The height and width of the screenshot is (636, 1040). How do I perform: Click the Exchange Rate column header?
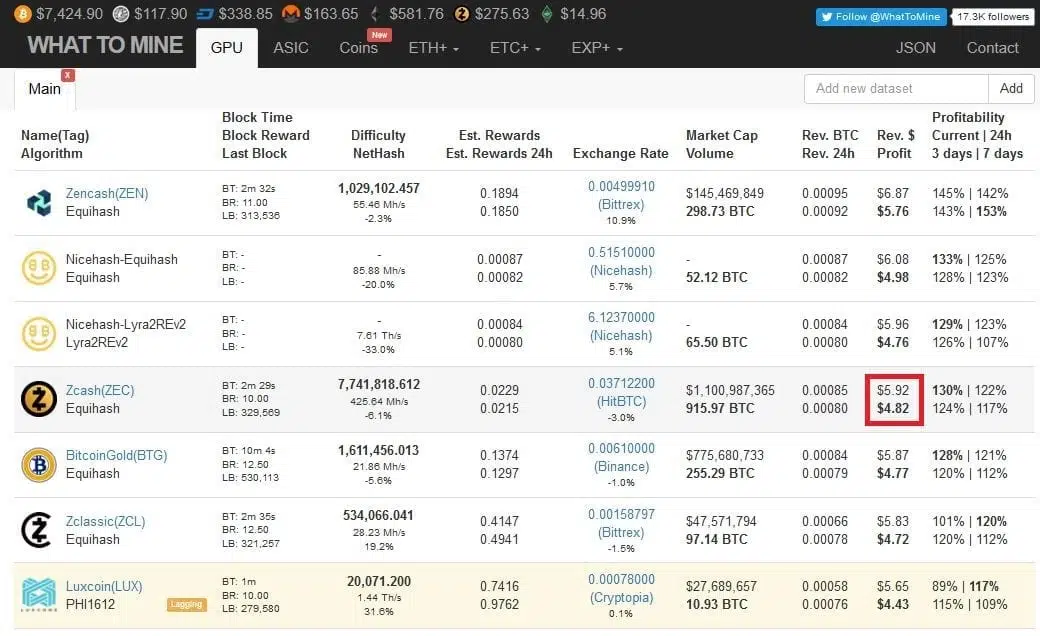(x=620, y=153)
